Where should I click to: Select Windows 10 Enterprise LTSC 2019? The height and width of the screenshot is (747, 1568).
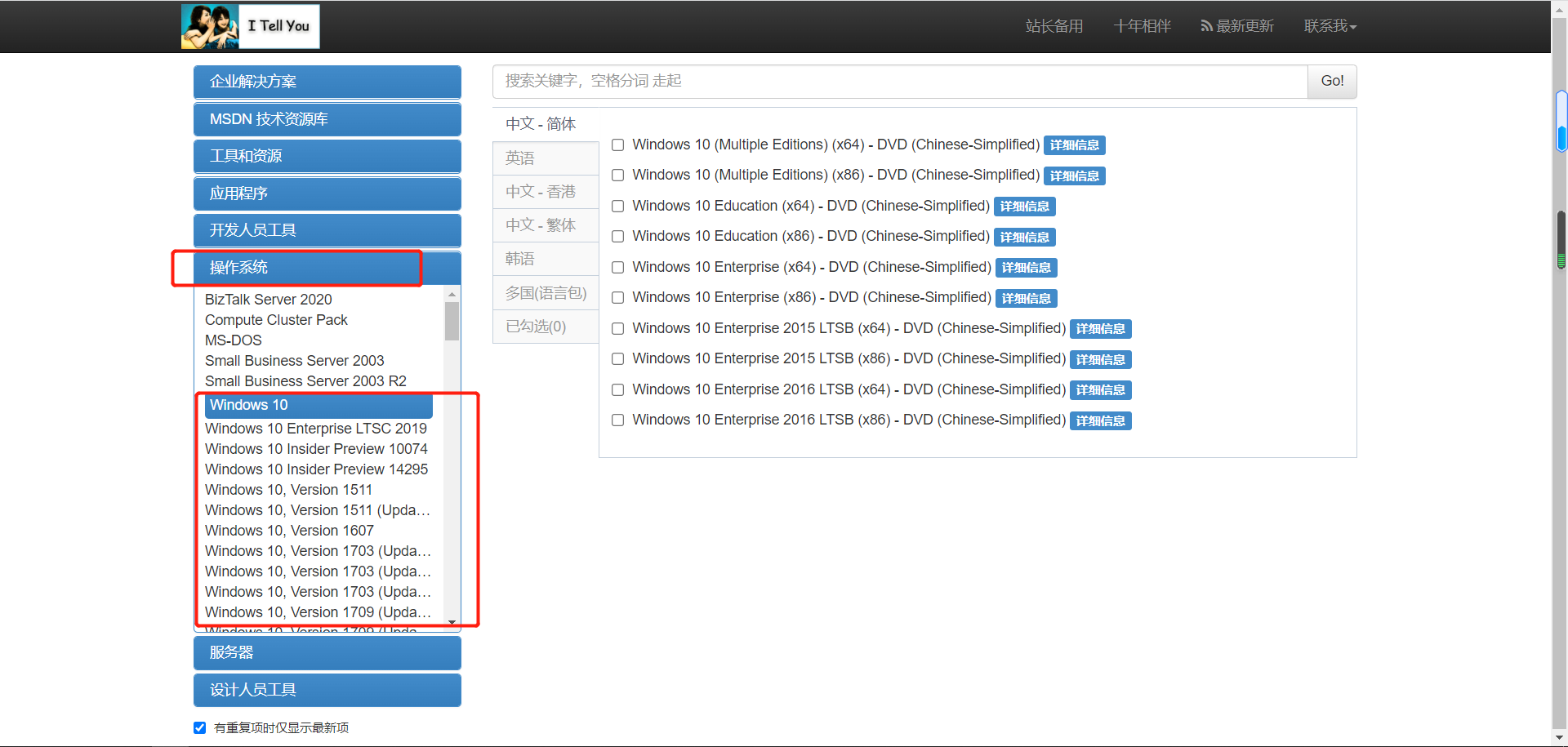pyautogui.click(x=316, y=428)
